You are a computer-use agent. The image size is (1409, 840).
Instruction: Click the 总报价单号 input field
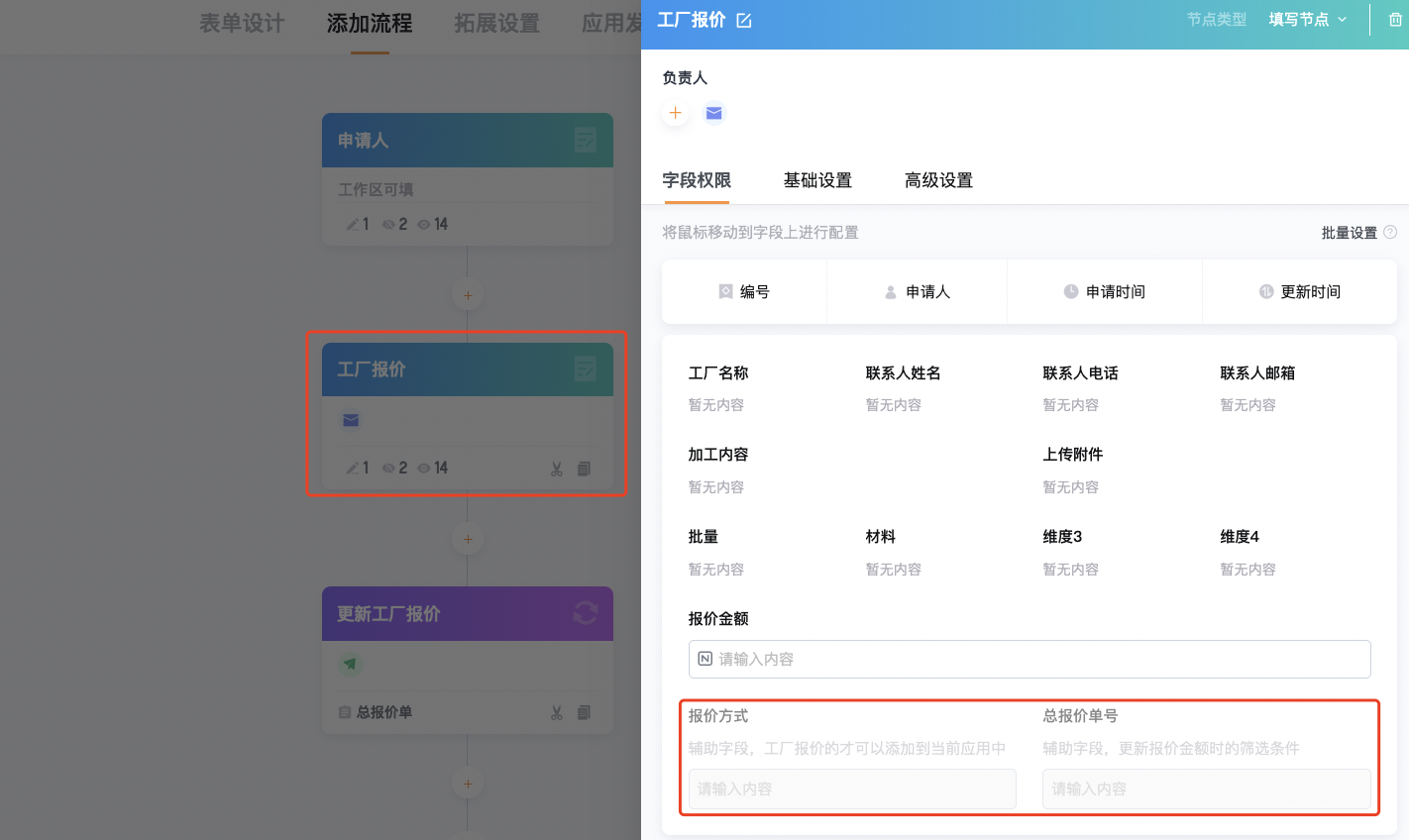click(1207, 788)
